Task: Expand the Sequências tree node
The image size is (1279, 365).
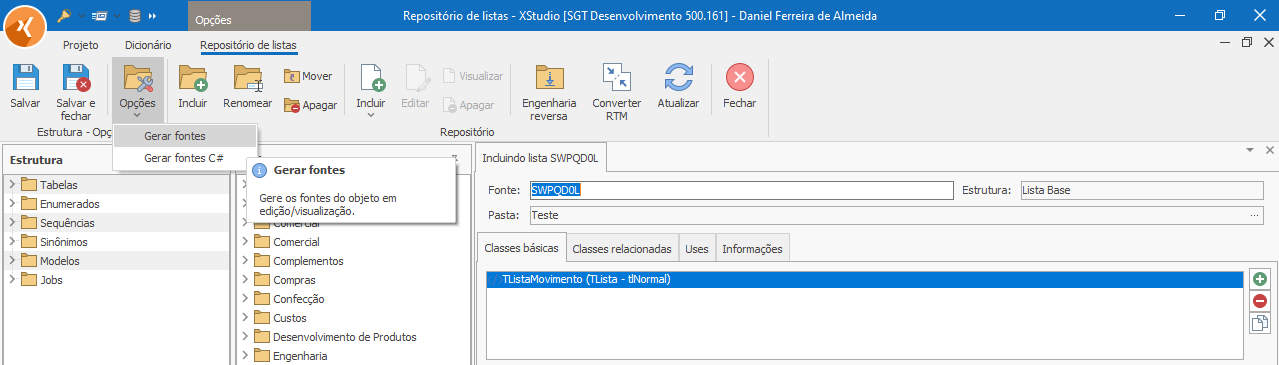Action: coord(12,223)
